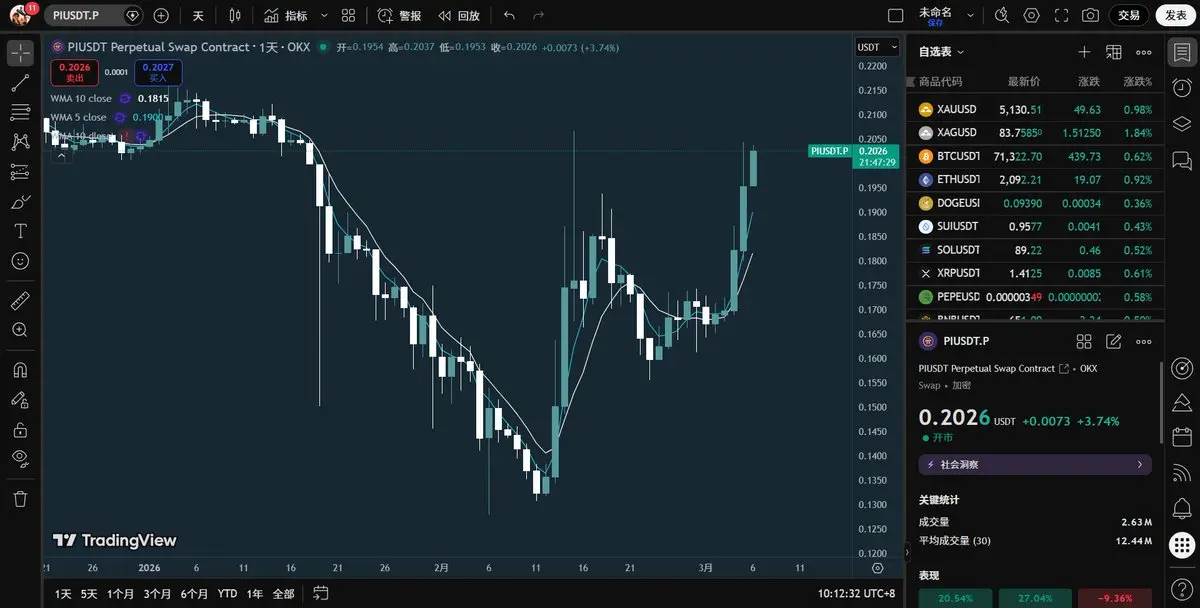Select the crosshair cursor tool
This screenshot has width=1200, height=608.
[20, 52]
